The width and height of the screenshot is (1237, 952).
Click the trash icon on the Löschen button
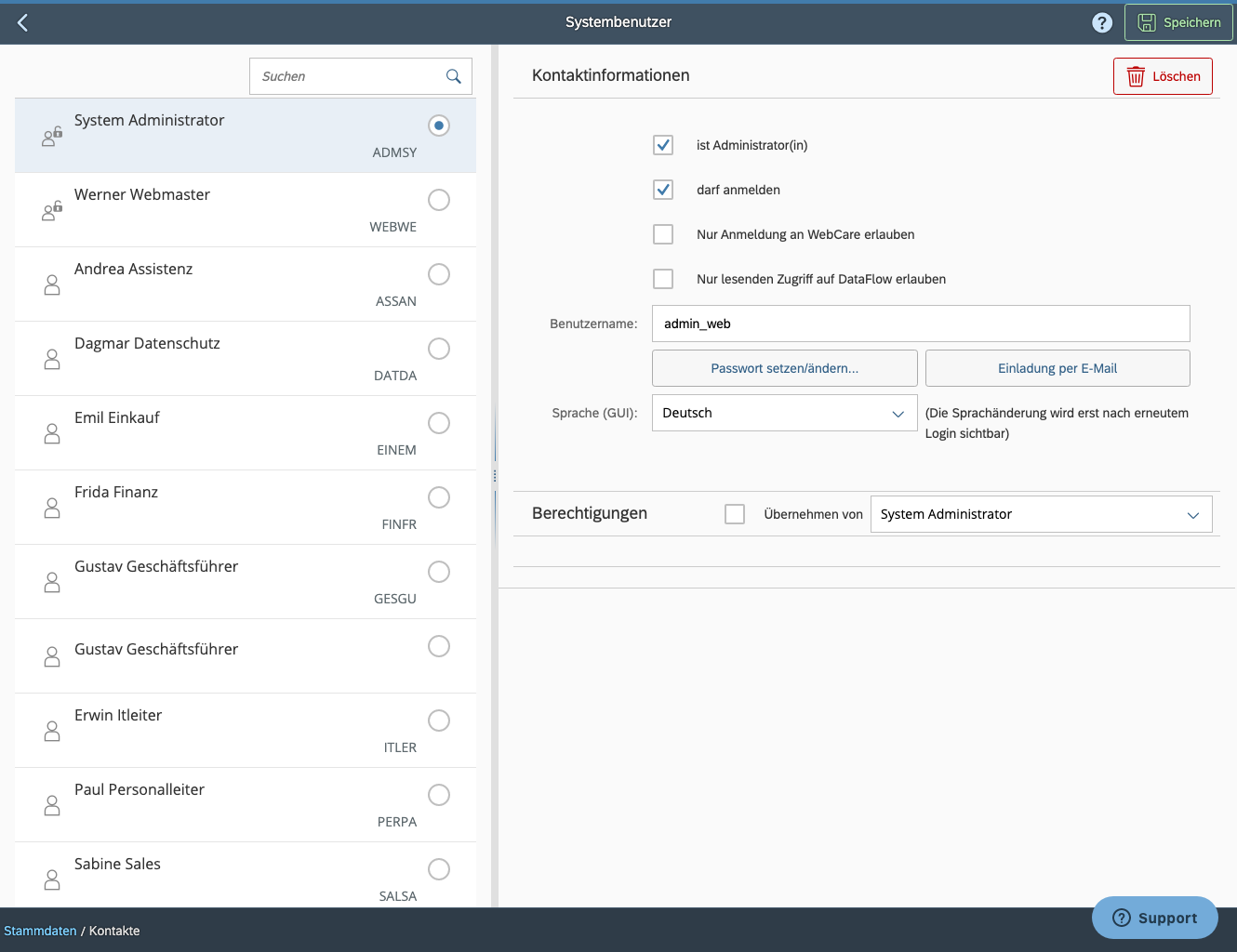point(1136,76)
